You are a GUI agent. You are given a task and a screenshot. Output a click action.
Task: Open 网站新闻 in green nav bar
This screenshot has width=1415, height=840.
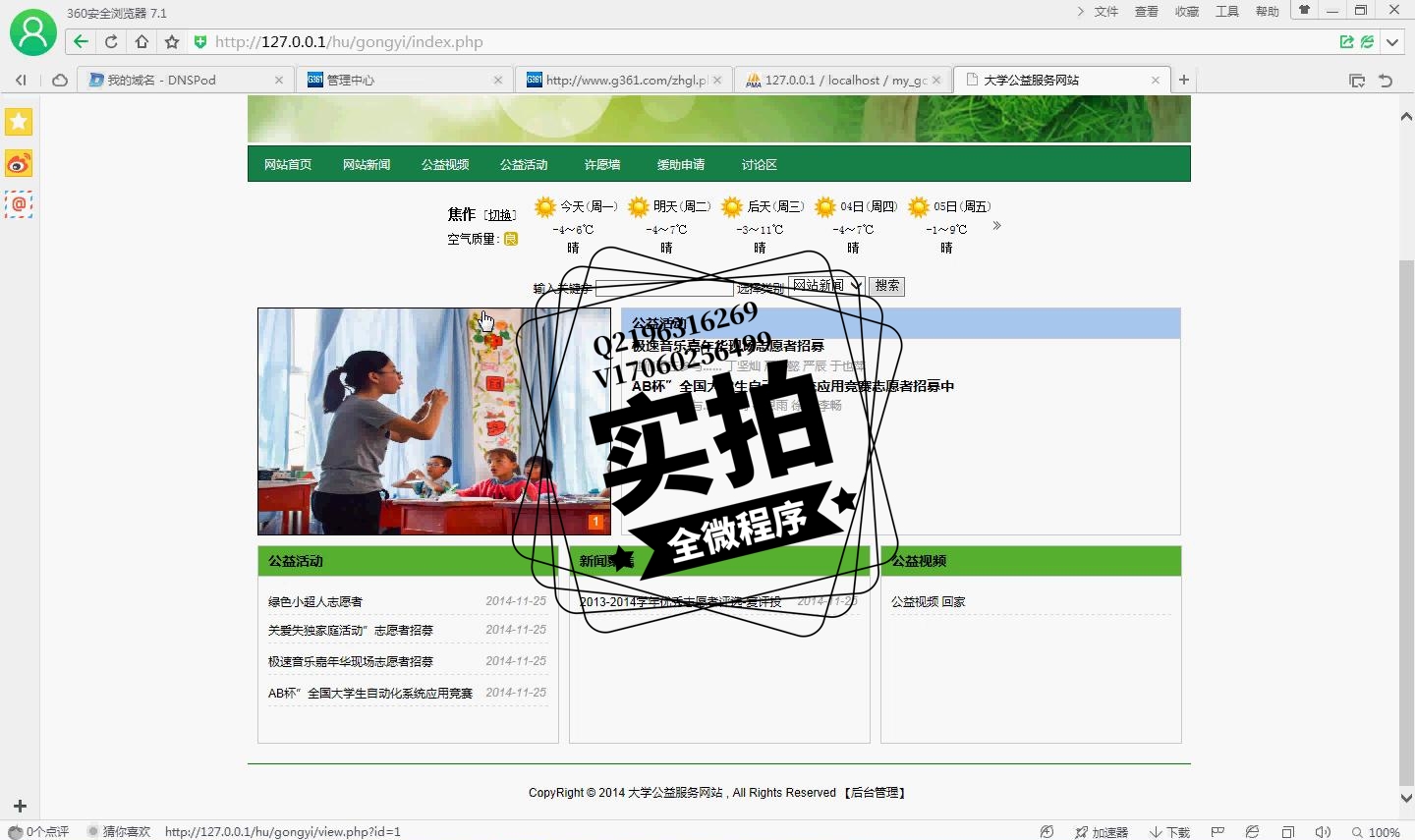367,164
